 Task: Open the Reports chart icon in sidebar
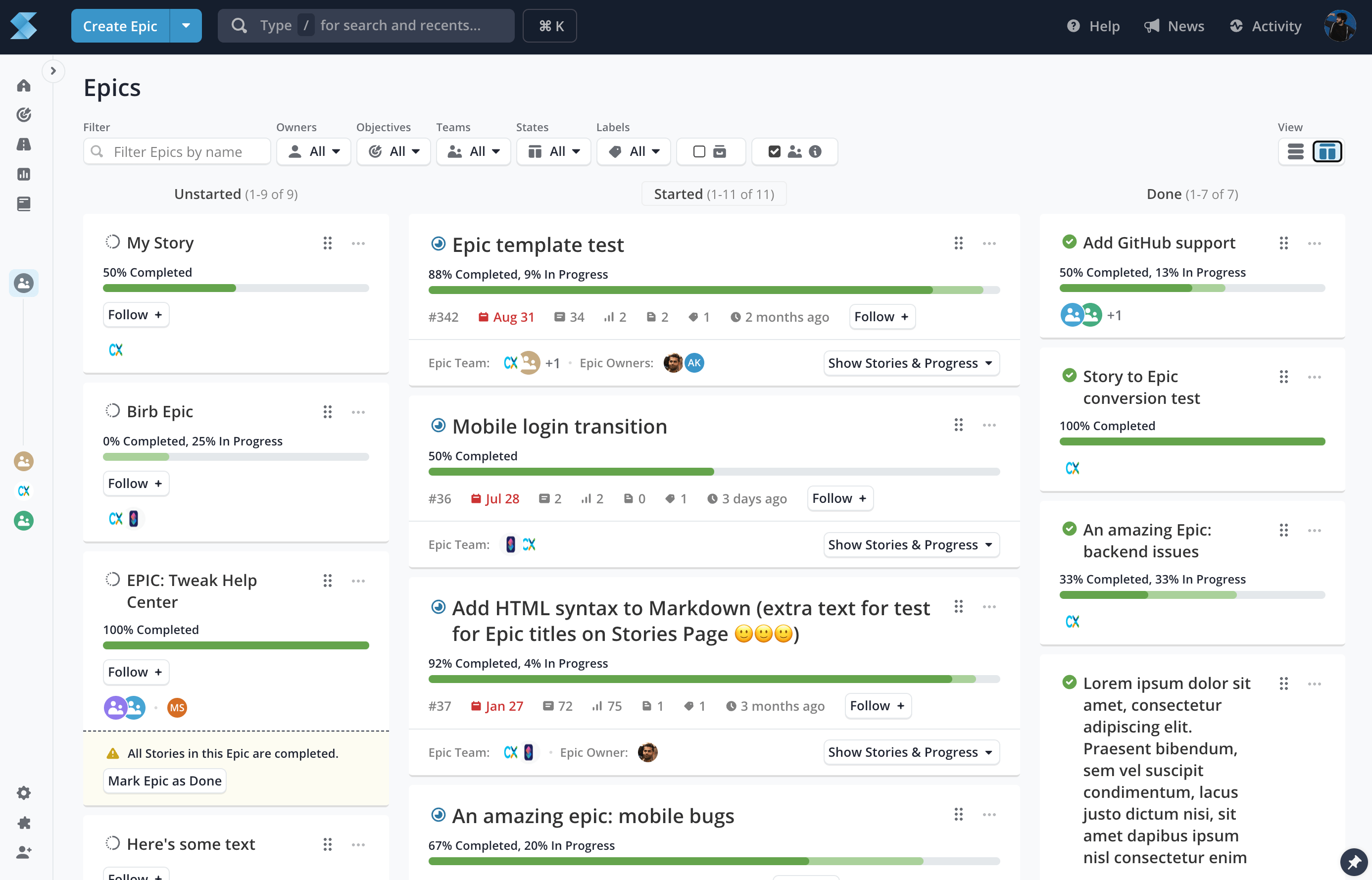pos(23,174)
